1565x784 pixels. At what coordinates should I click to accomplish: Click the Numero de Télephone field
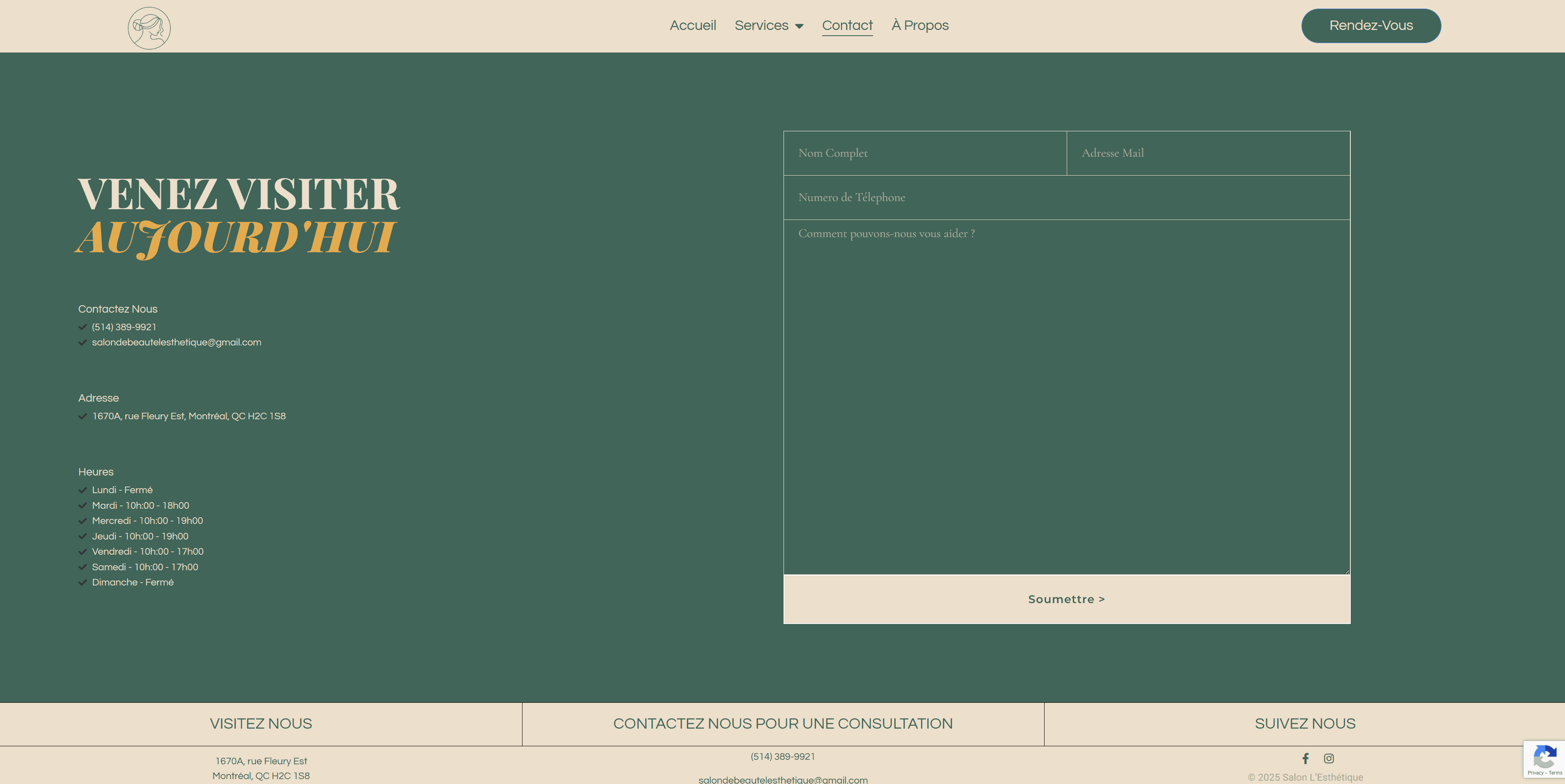[x=1066, y=197]
